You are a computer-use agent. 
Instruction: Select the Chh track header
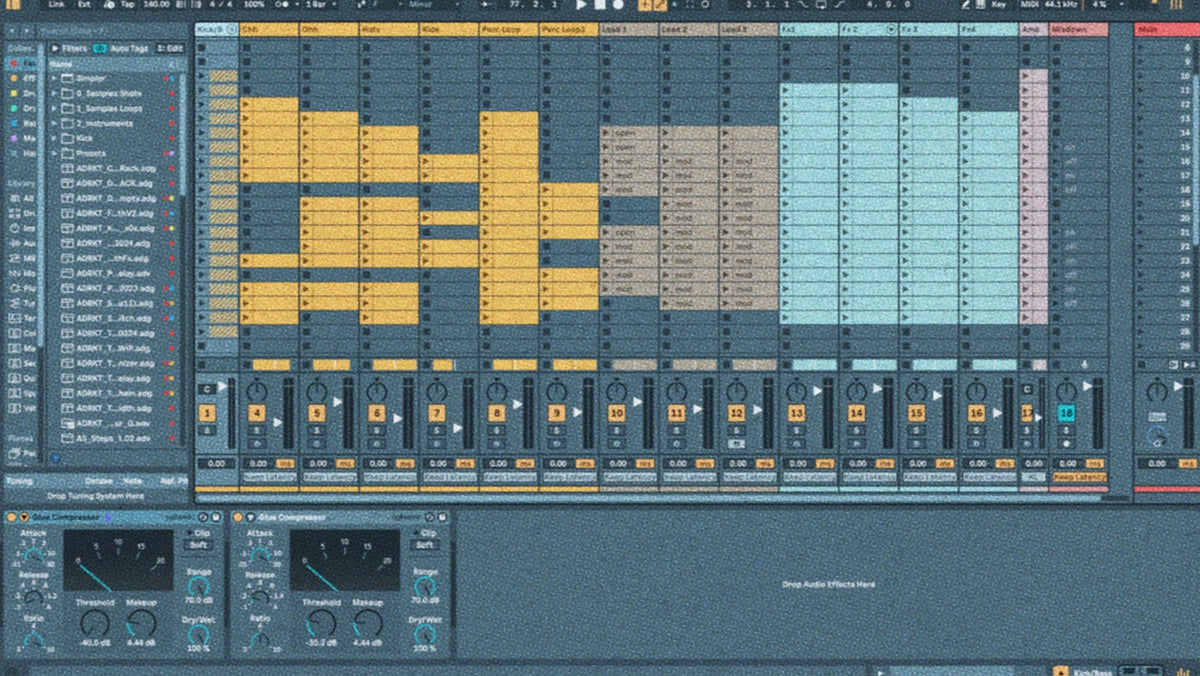pyautogui.click(x=268, y=30)
